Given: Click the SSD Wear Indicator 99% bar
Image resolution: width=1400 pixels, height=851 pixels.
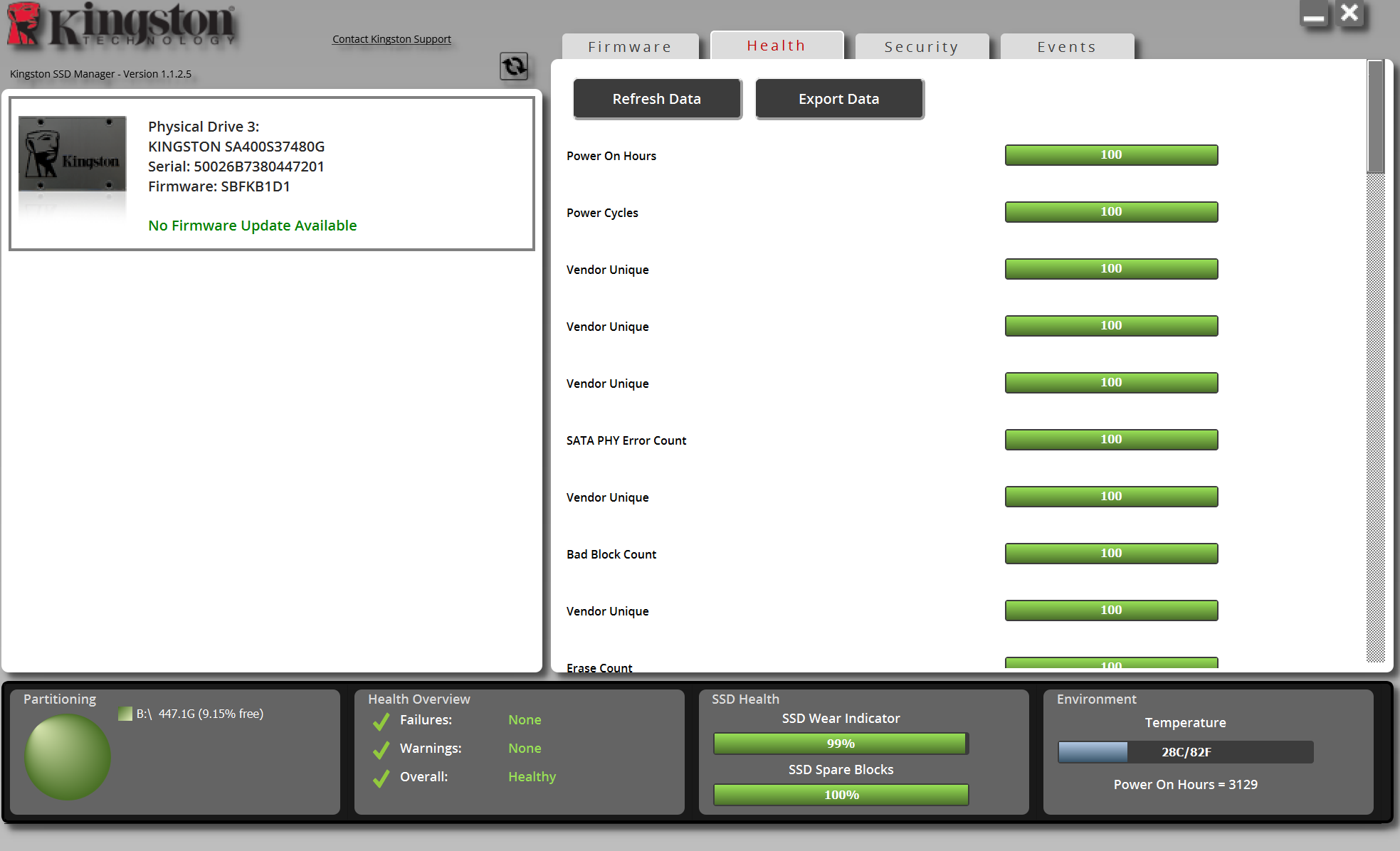Looking at the screenshot, I should 841,744.
